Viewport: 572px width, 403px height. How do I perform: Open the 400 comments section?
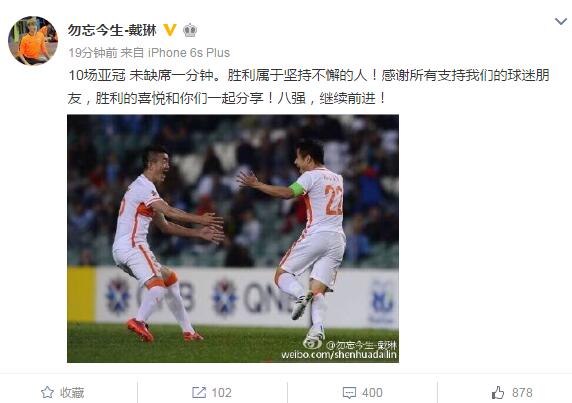(363, 393)
